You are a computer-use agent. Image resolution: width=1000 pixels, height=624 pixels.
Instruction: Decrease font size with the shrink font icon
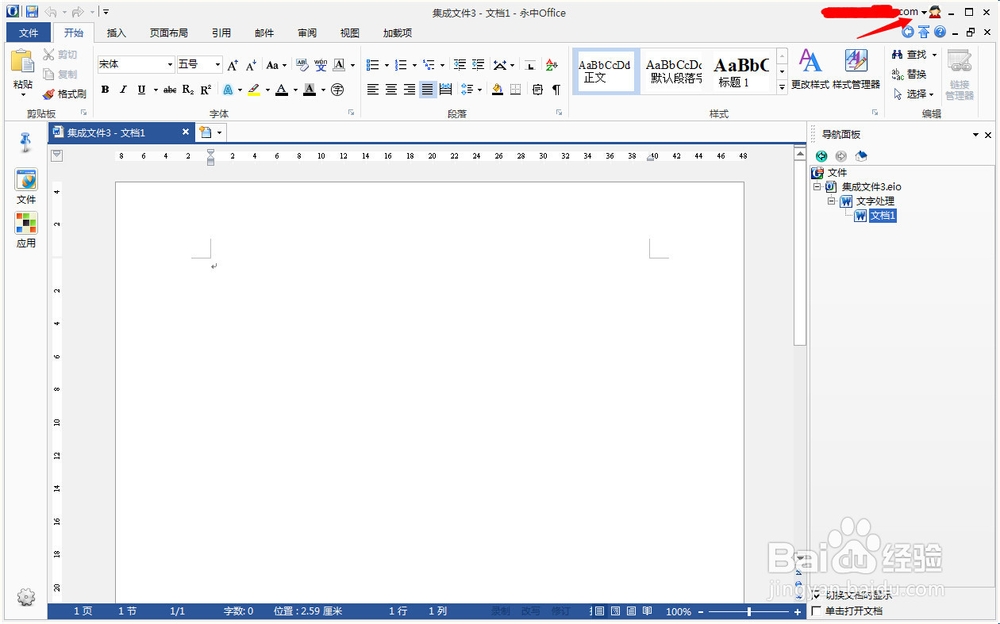pyautogui.click(x=251, y=64)
